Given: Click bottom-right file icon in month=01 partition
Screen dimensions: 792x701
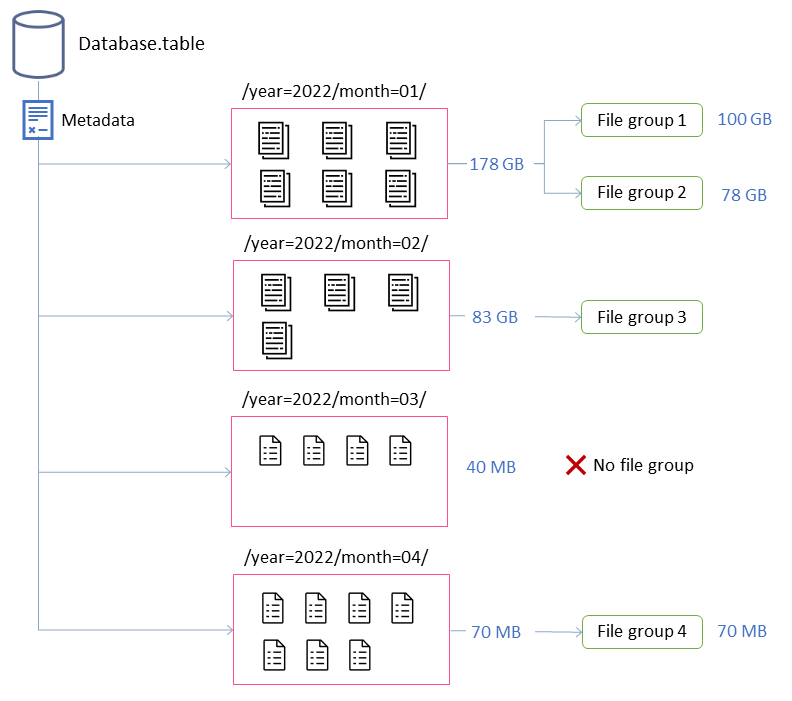Looking at the screenshot, I should pos(401,187).
